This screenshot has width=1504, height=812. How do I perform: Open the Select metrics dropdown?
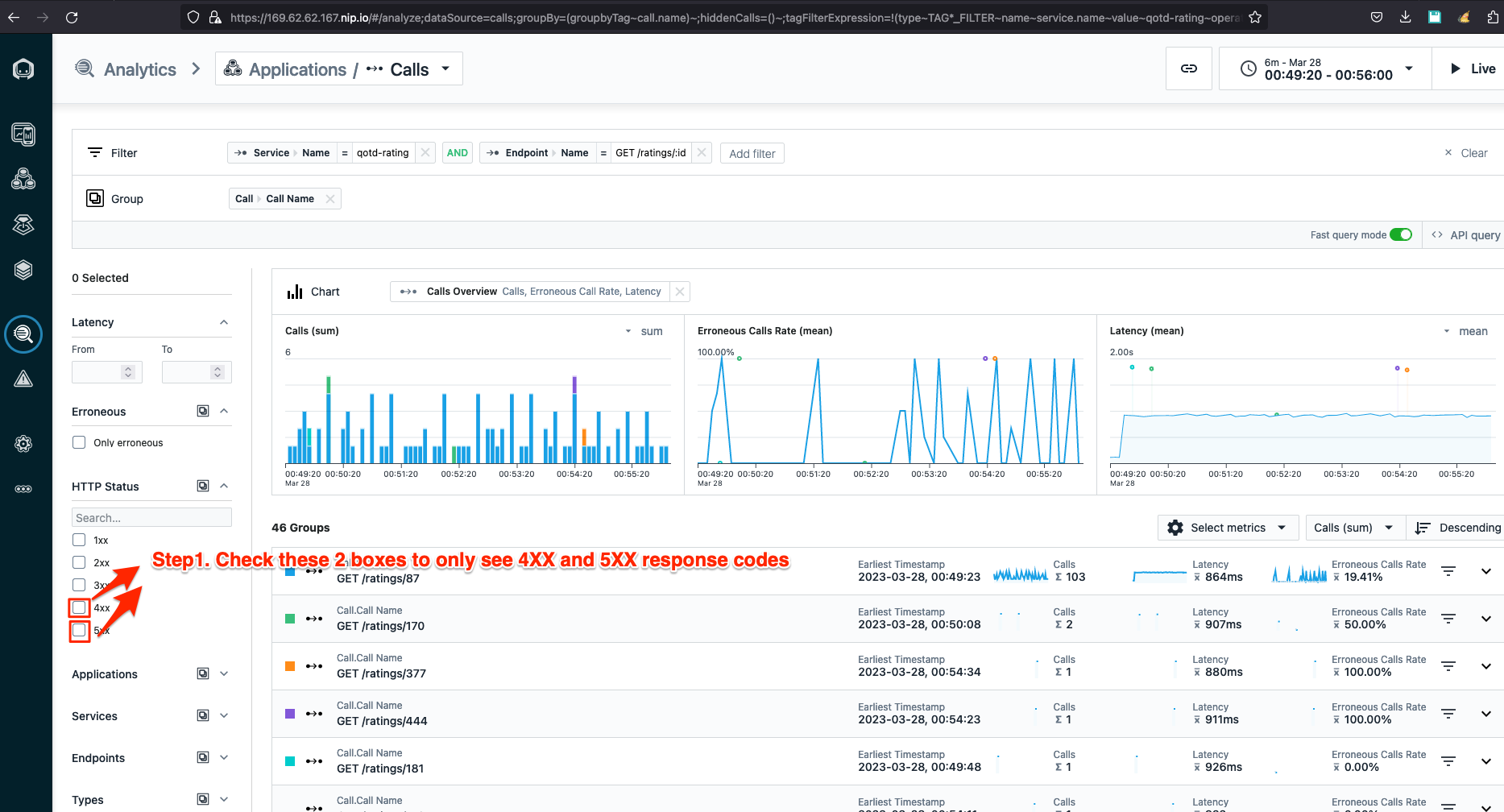(x=1228, y=528)
